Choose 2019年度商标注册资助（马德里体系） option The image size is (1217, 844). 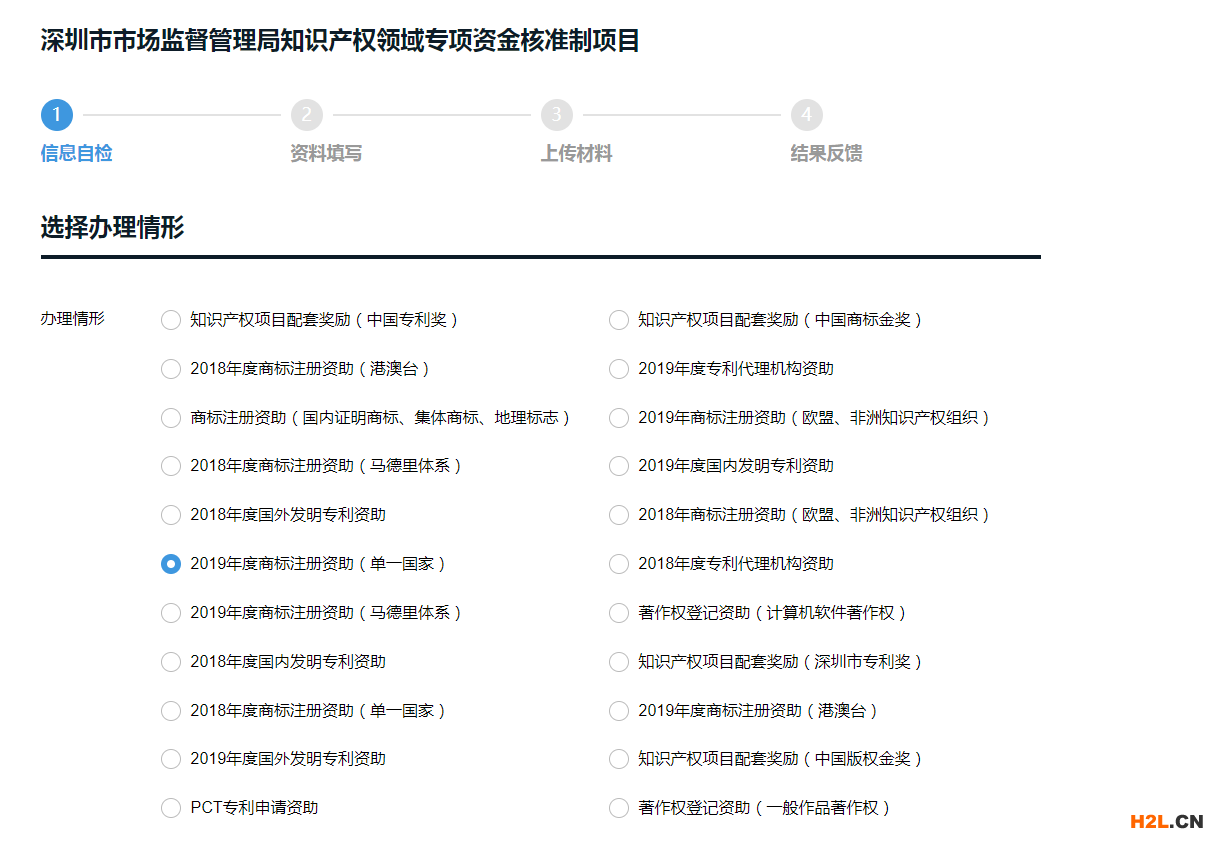coord(171,613)
